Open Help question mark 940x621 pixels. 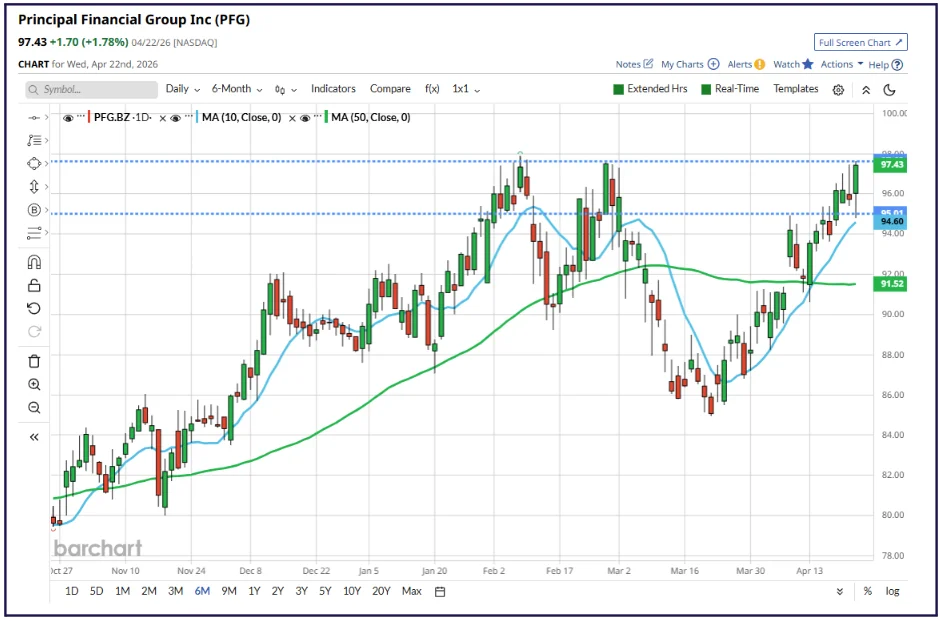[897, 65]
